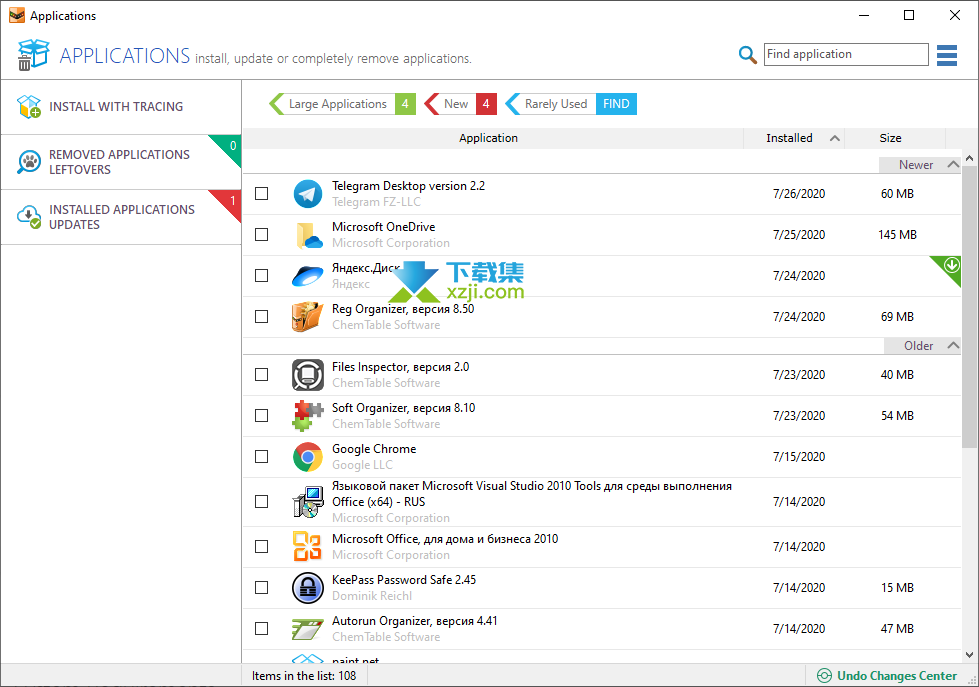
Task: Click the scrollbar up arrow
Action: pos(970,159)
